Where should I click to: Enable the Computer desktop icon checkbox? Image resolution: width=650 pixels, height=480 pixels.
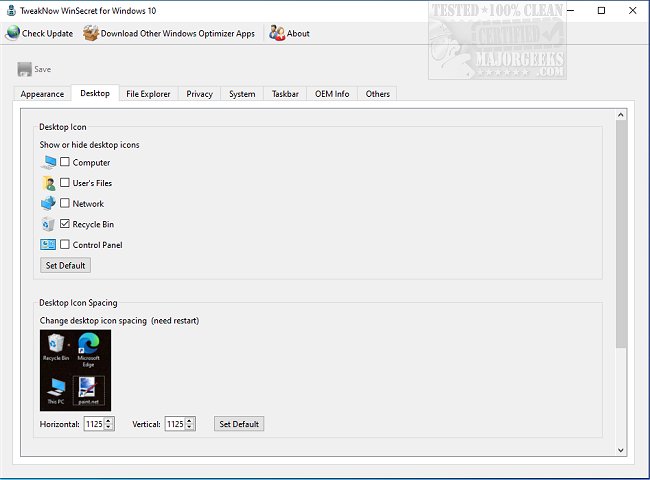tap(65, 162)
